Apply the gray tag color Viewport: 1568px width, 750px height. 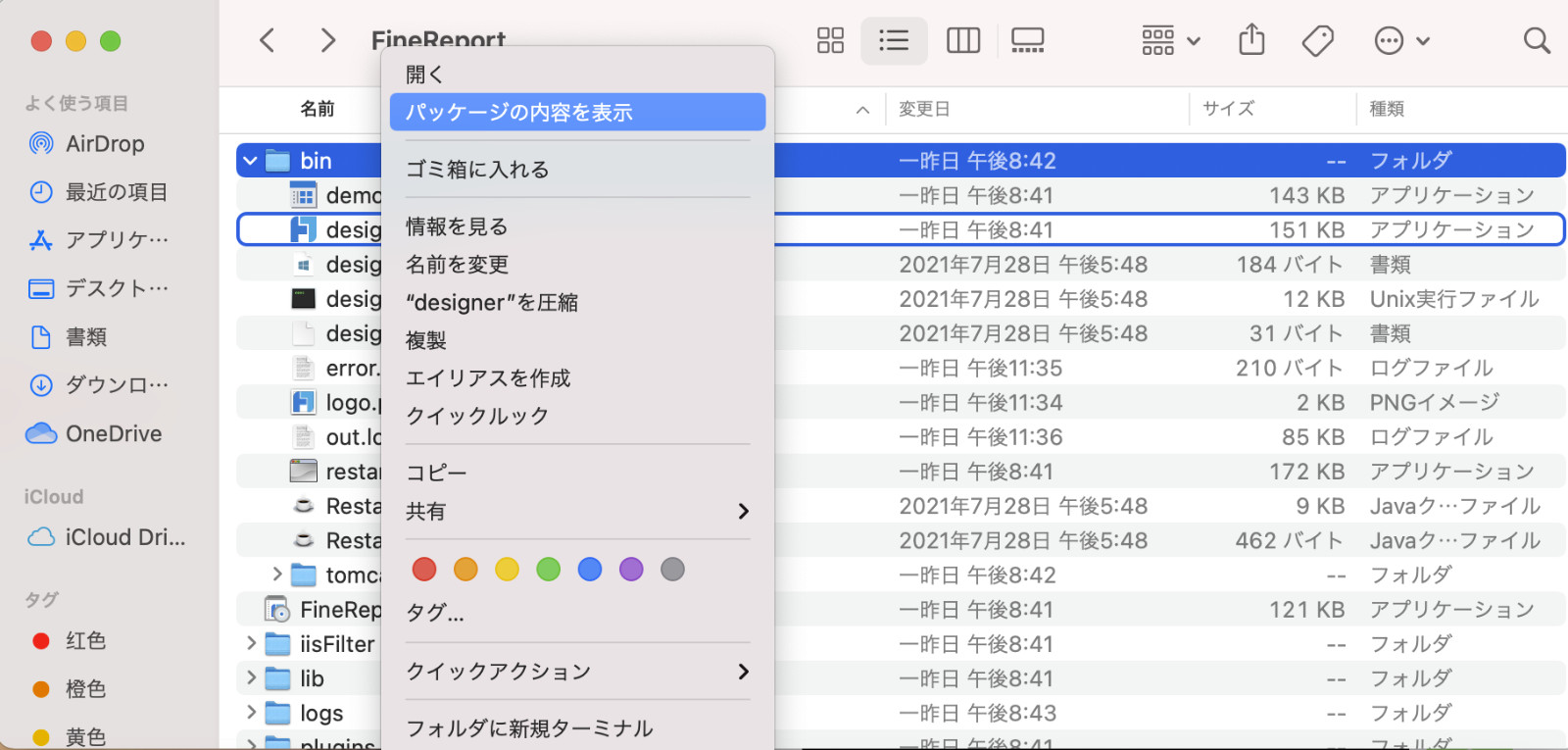pos(672,569)
